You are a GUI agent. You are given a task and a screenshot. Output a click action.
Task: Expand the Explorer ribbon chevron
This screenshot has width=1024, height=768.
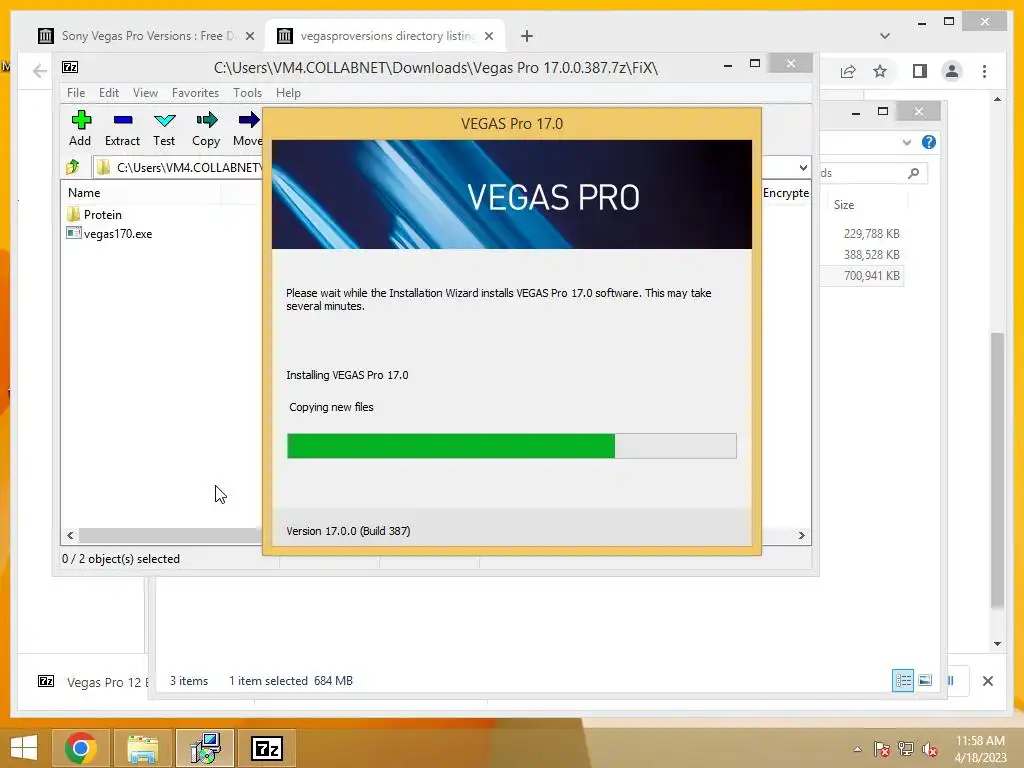tap(906, 142)
